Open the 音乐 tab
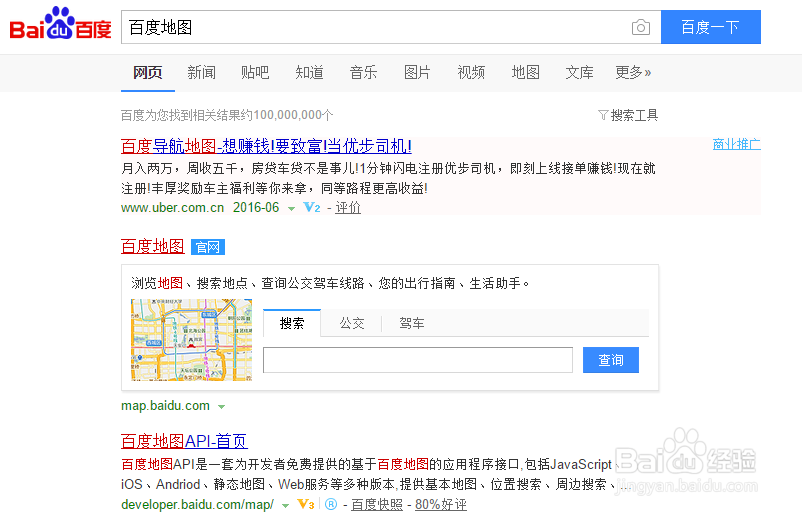Screen dimensions: 802x513 (363, 73)
